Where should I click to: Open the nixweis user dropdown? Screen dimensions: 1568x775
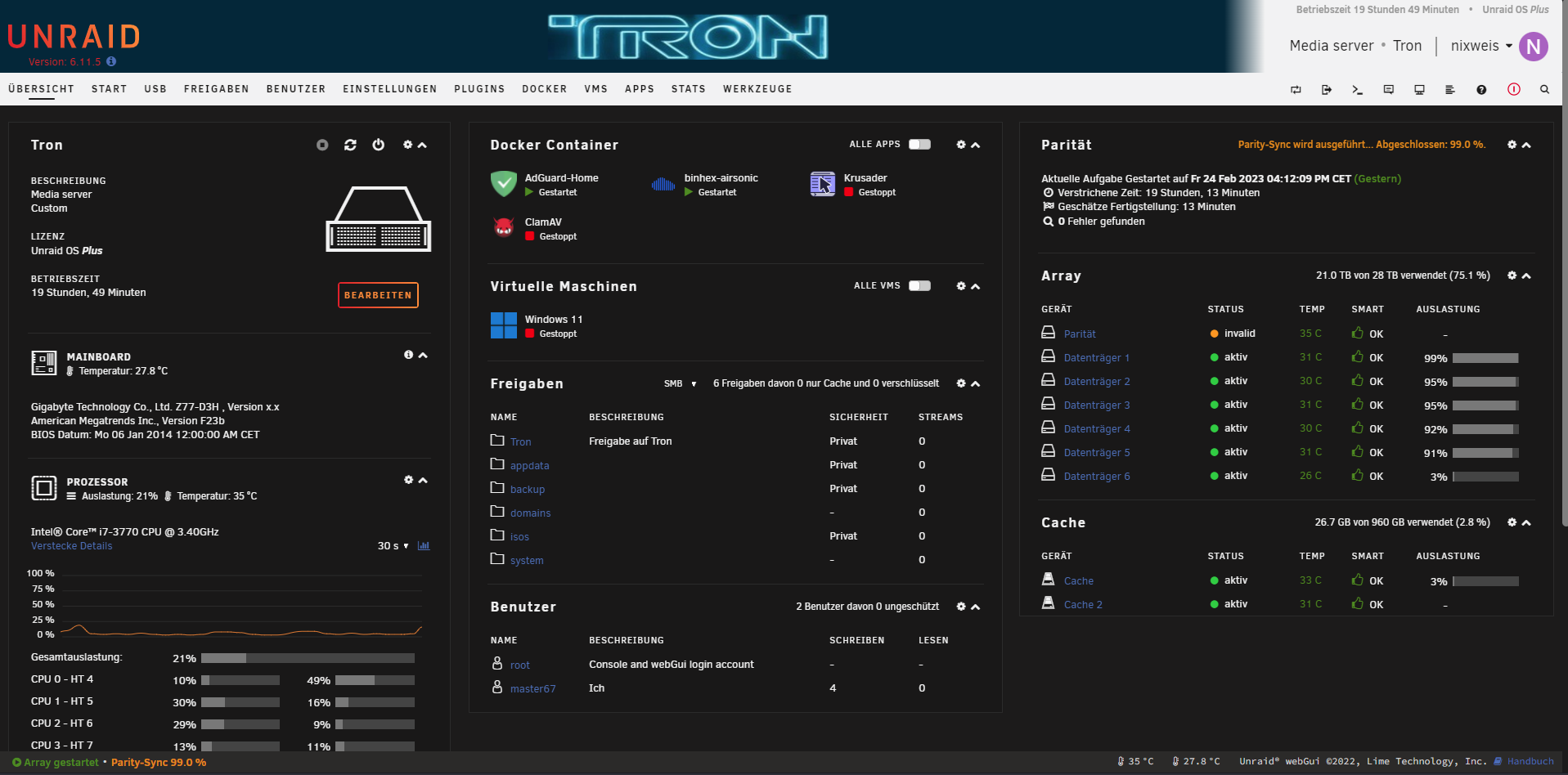point(1481,46)
